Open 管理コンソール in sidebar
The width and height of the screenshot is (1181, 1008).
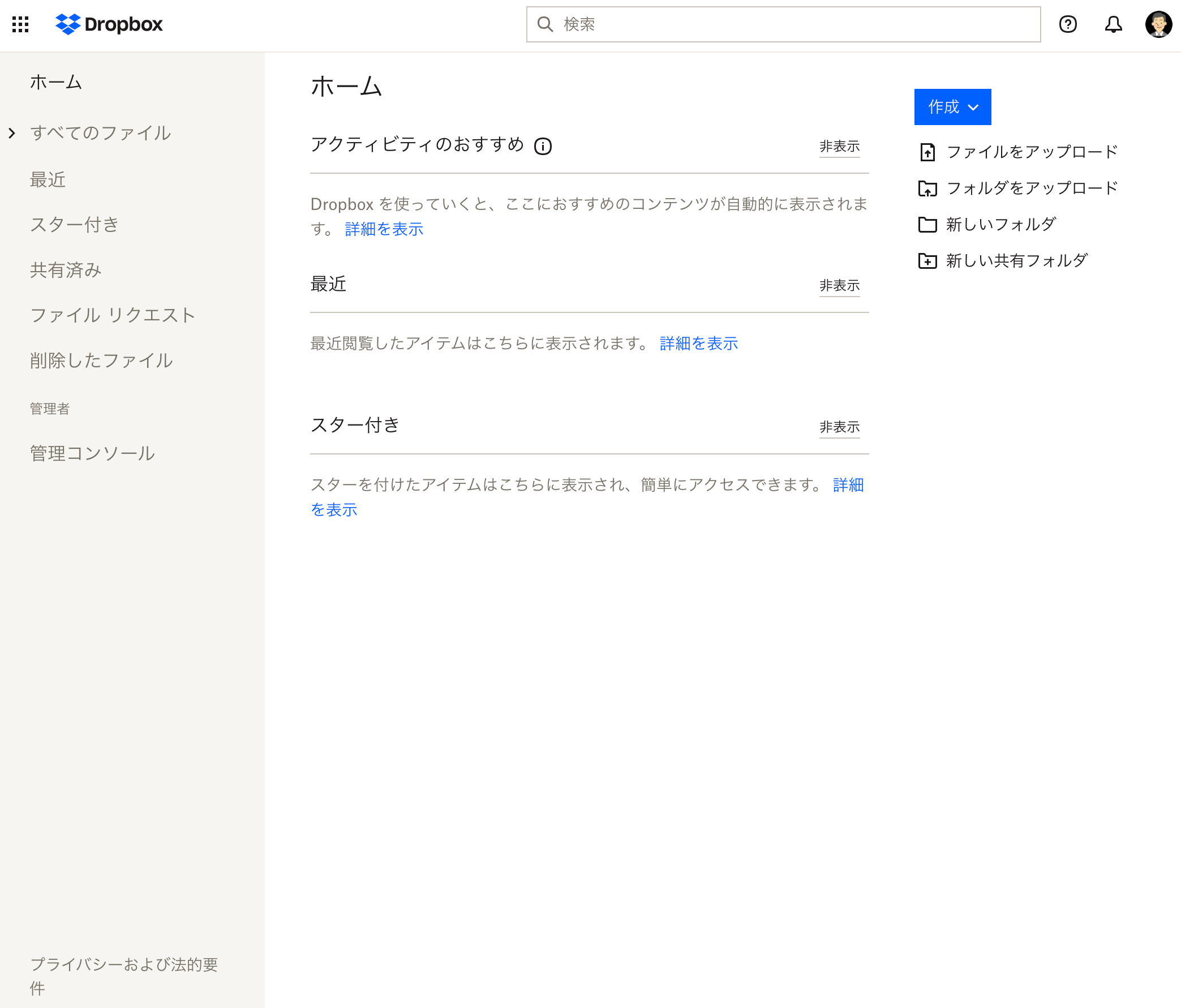pos(92,453)
